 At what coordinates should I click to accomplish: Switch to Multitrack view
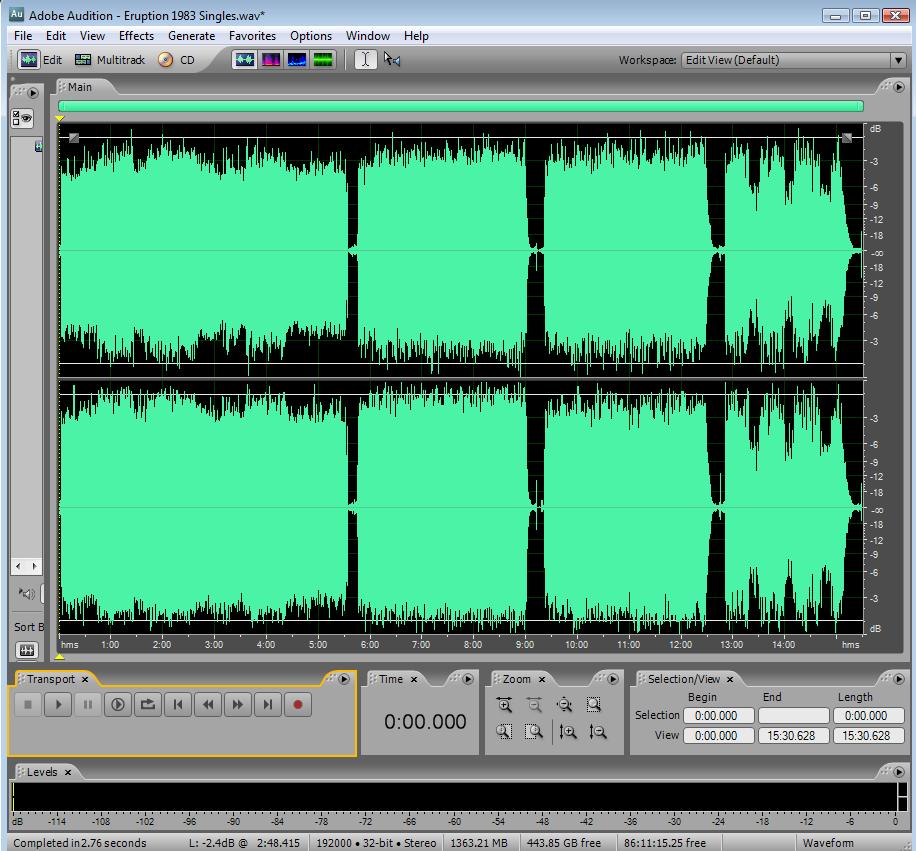pyautogui.click(x=110, y=60)
